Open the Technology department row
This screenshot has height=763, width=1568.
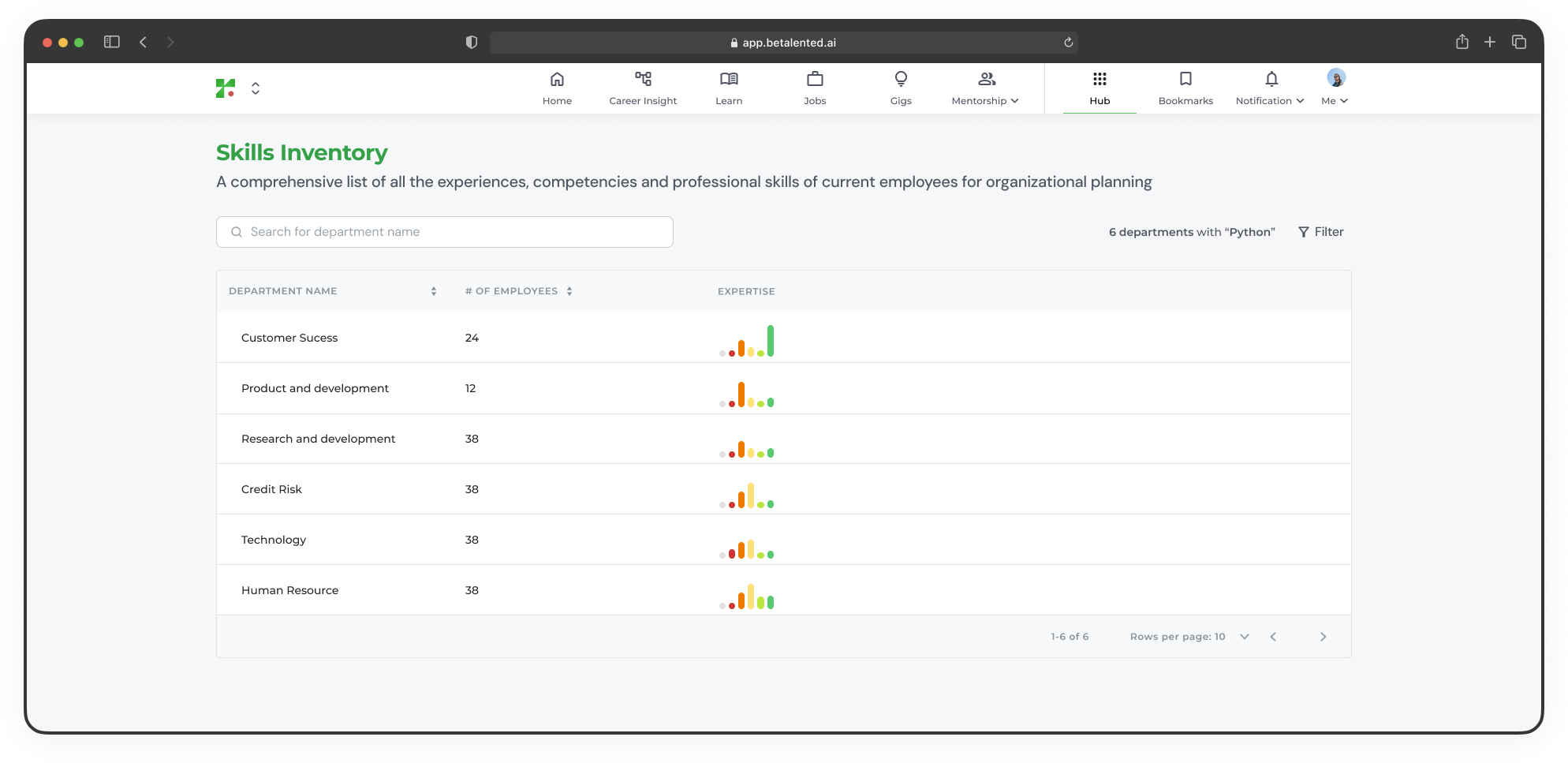point(784,540)
